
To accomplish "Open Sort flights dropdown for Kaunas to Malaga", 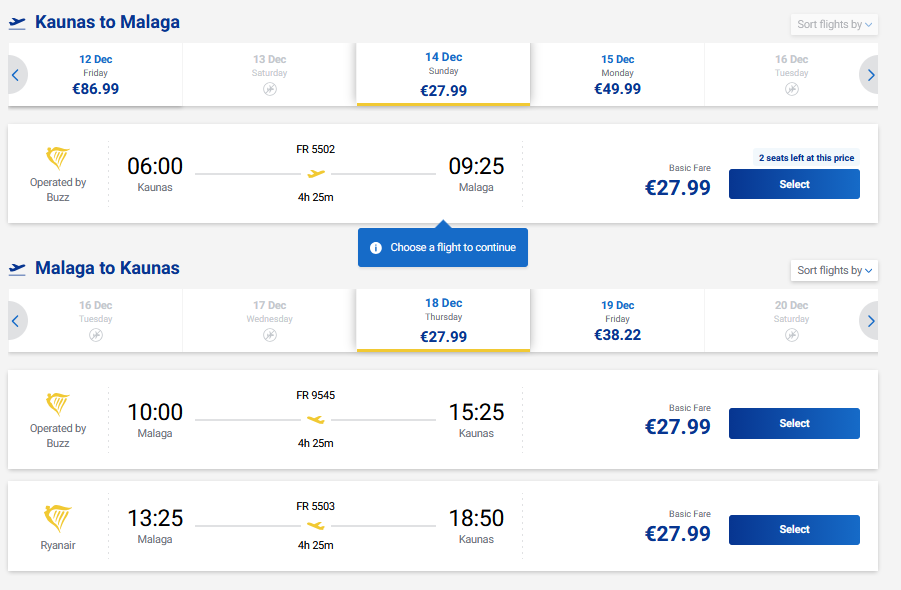I will (834, 24).
